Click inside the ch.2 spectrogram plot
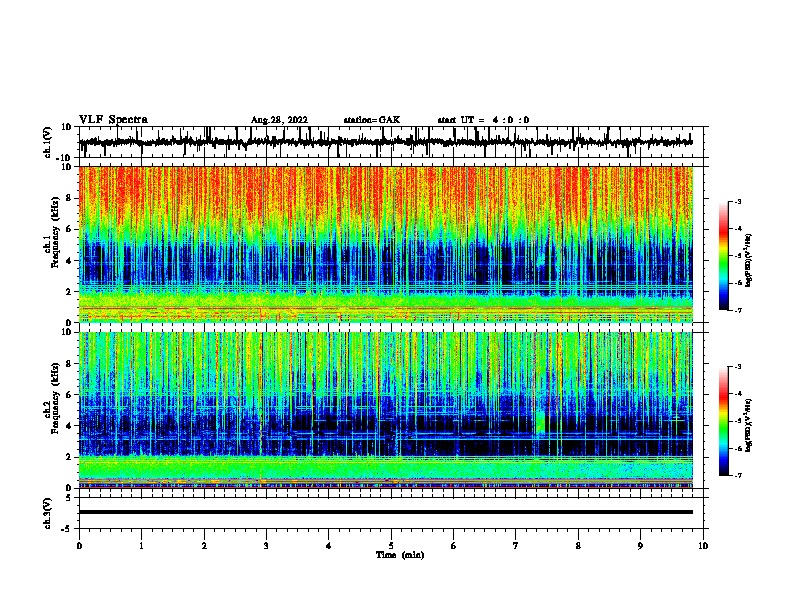The height and width of the screenshot is (612, 792). pyautogui.click(x=385, y=410)
